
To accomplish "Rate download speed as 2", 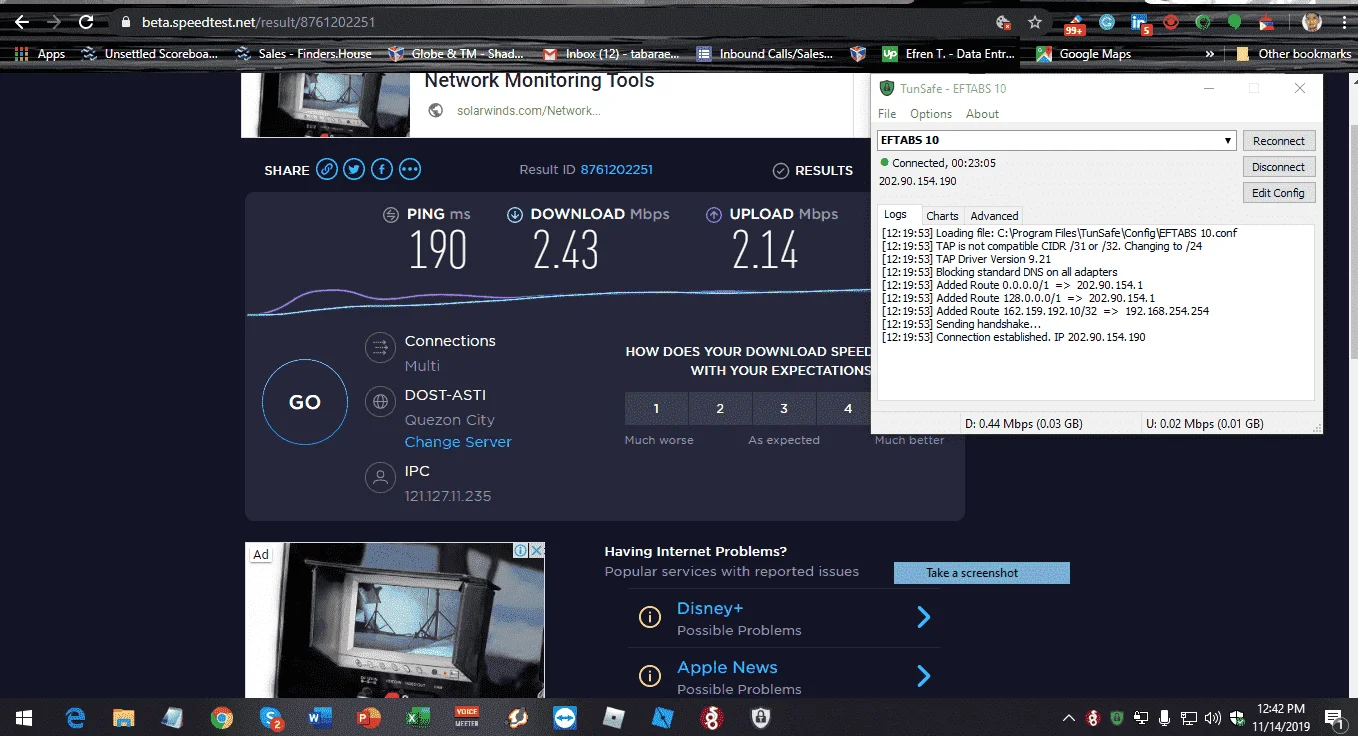I will point(720,408).
